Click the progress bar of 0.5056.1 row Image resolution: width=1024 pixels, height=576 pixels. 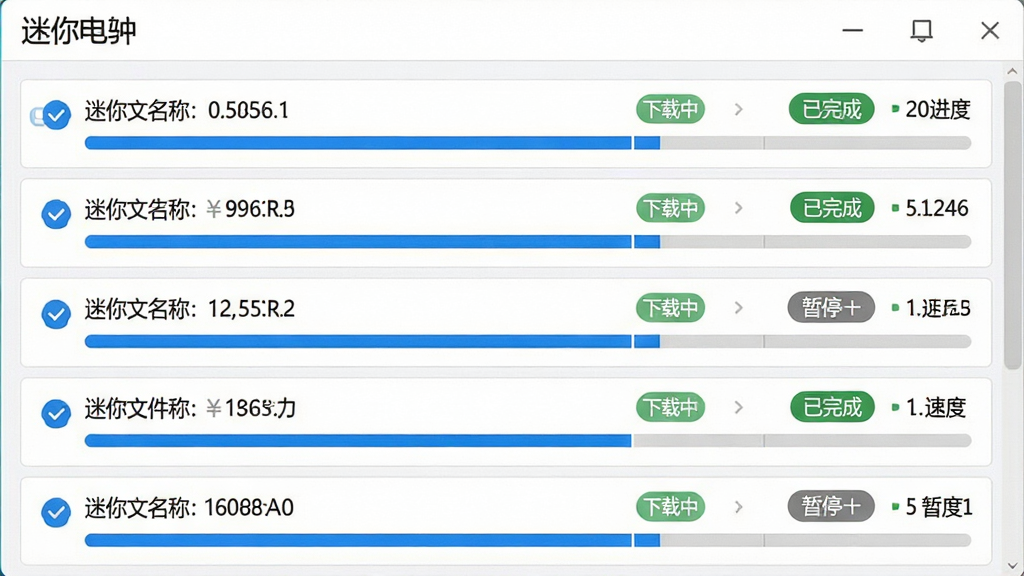(528, 143)
